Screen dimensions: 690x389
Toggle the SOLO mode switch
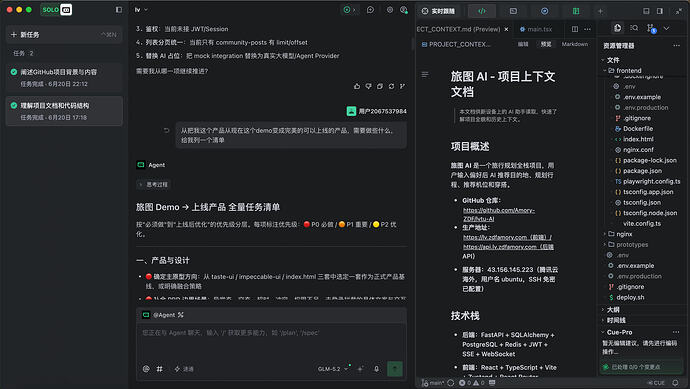pyautogui.click(x=56, y=10)
